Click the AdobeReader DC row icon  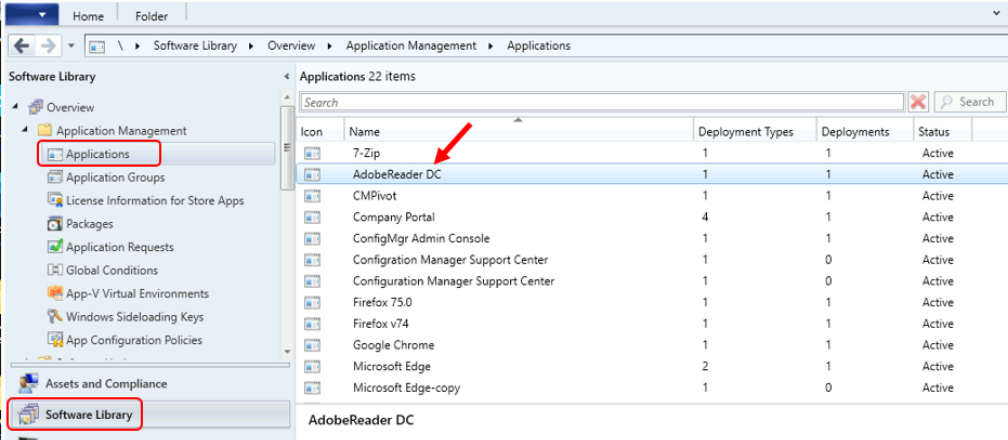point(312,174)
